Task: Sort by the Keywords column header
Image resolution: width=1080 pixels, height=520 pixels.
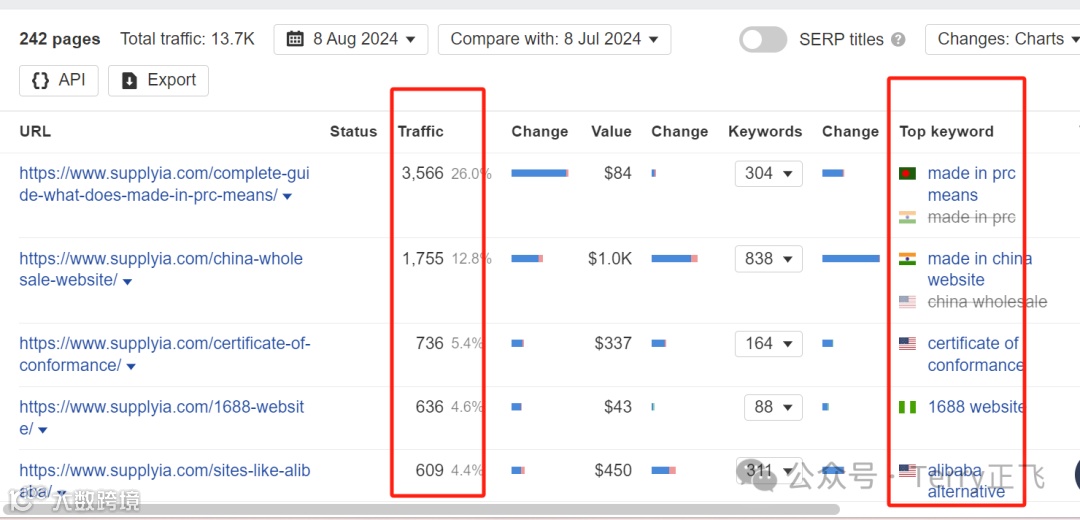Action: point(765,131)
